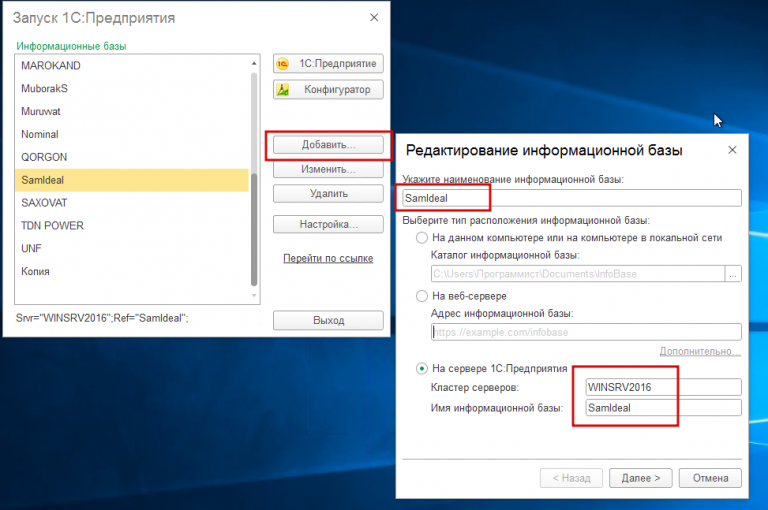Select Nominal in the infobase list
The width and height of the screenshot is (768, 510).
132,134
